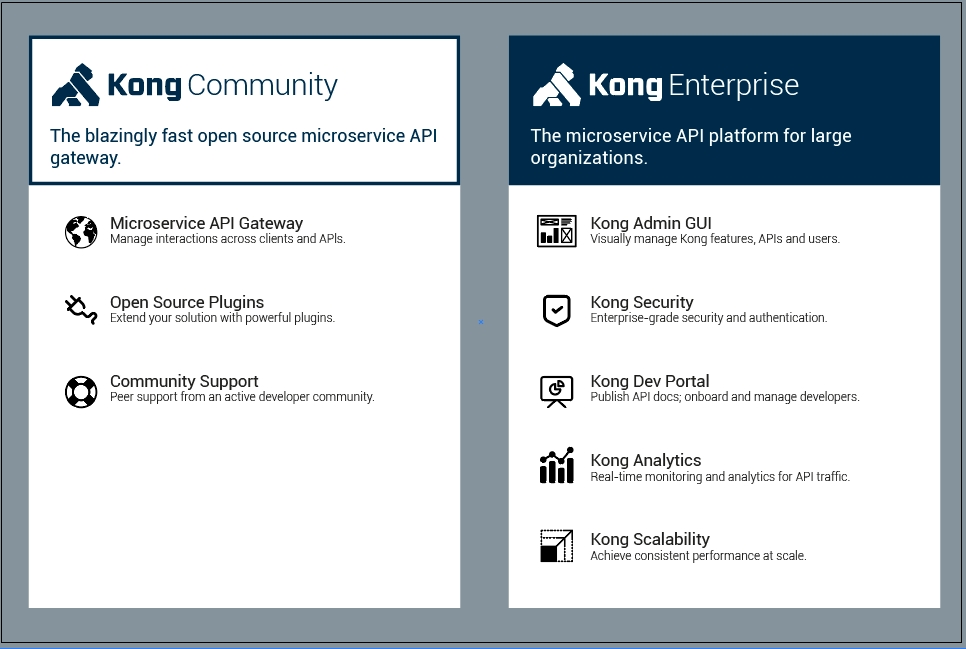This screenshot has height=649, width=966.
Task: Click 'Peer support from an active developer community.'
Action: tap(242, 397)
